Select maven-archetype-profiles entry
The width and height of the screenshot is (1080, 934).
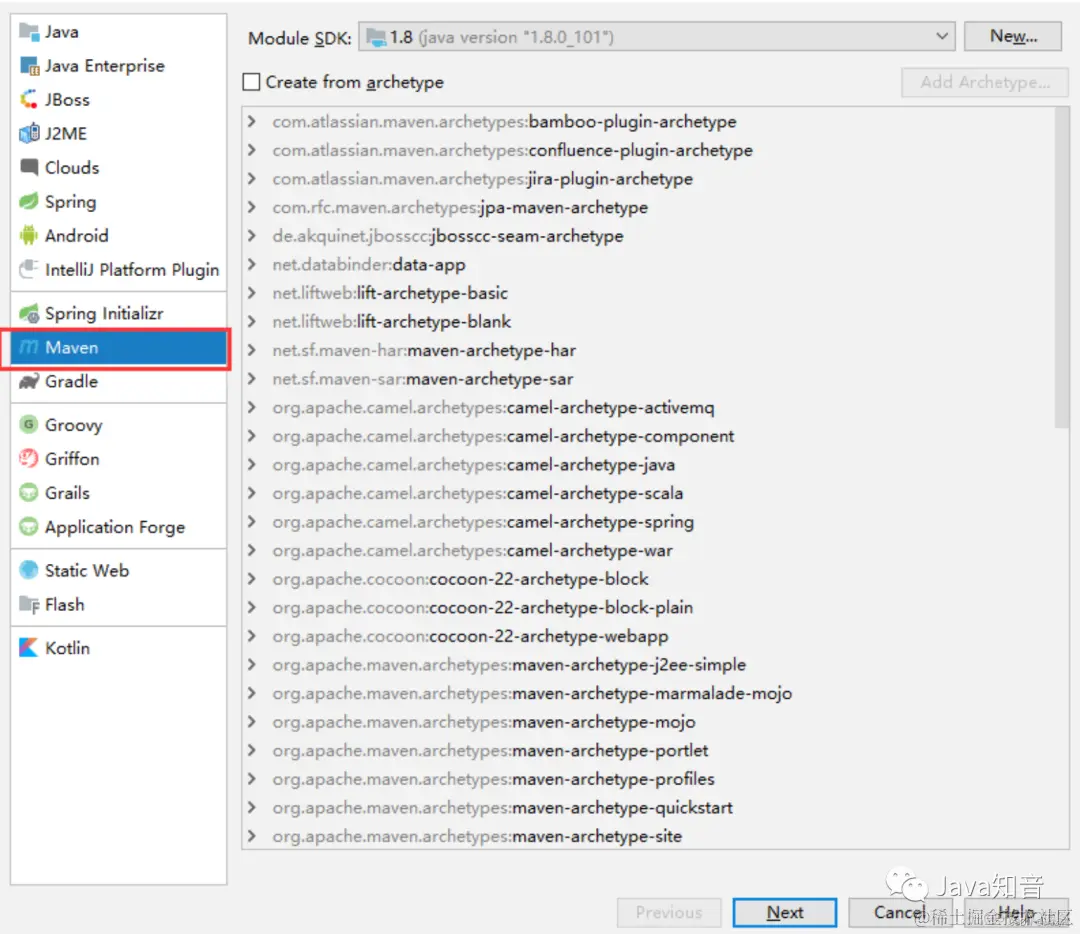493,779
